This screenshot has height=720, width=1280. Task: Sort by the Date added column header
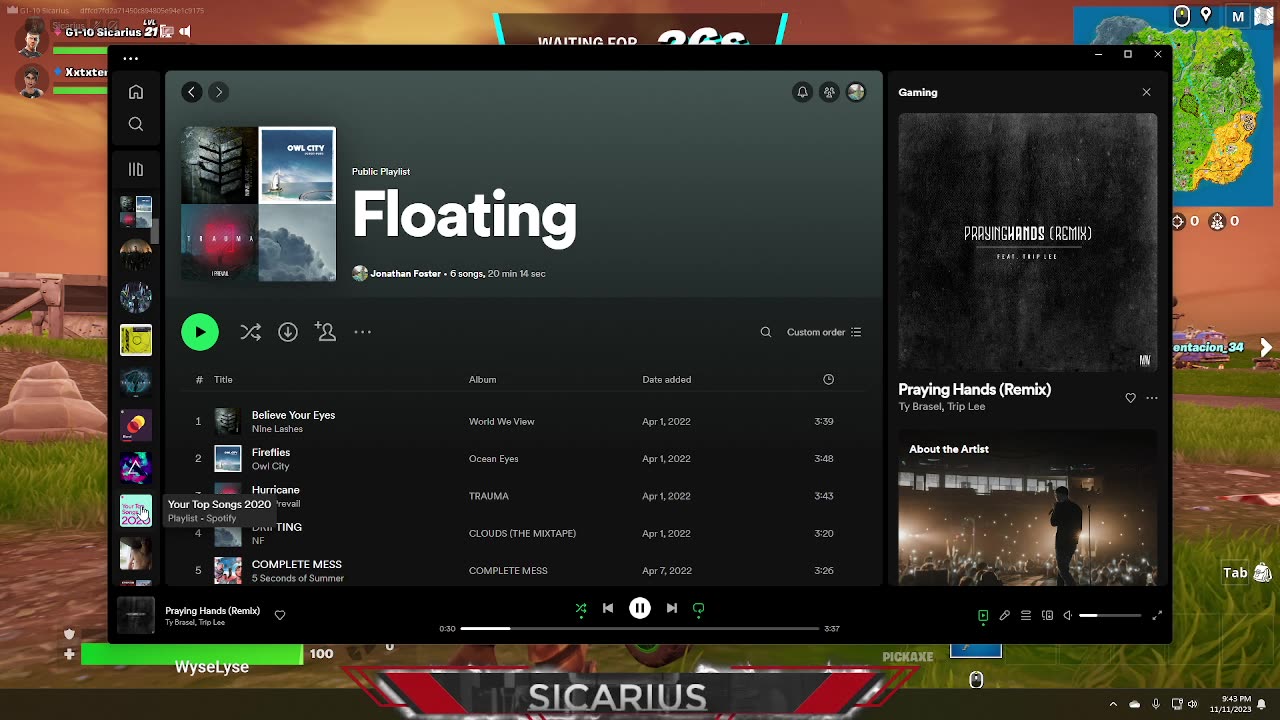pos(667,380)
